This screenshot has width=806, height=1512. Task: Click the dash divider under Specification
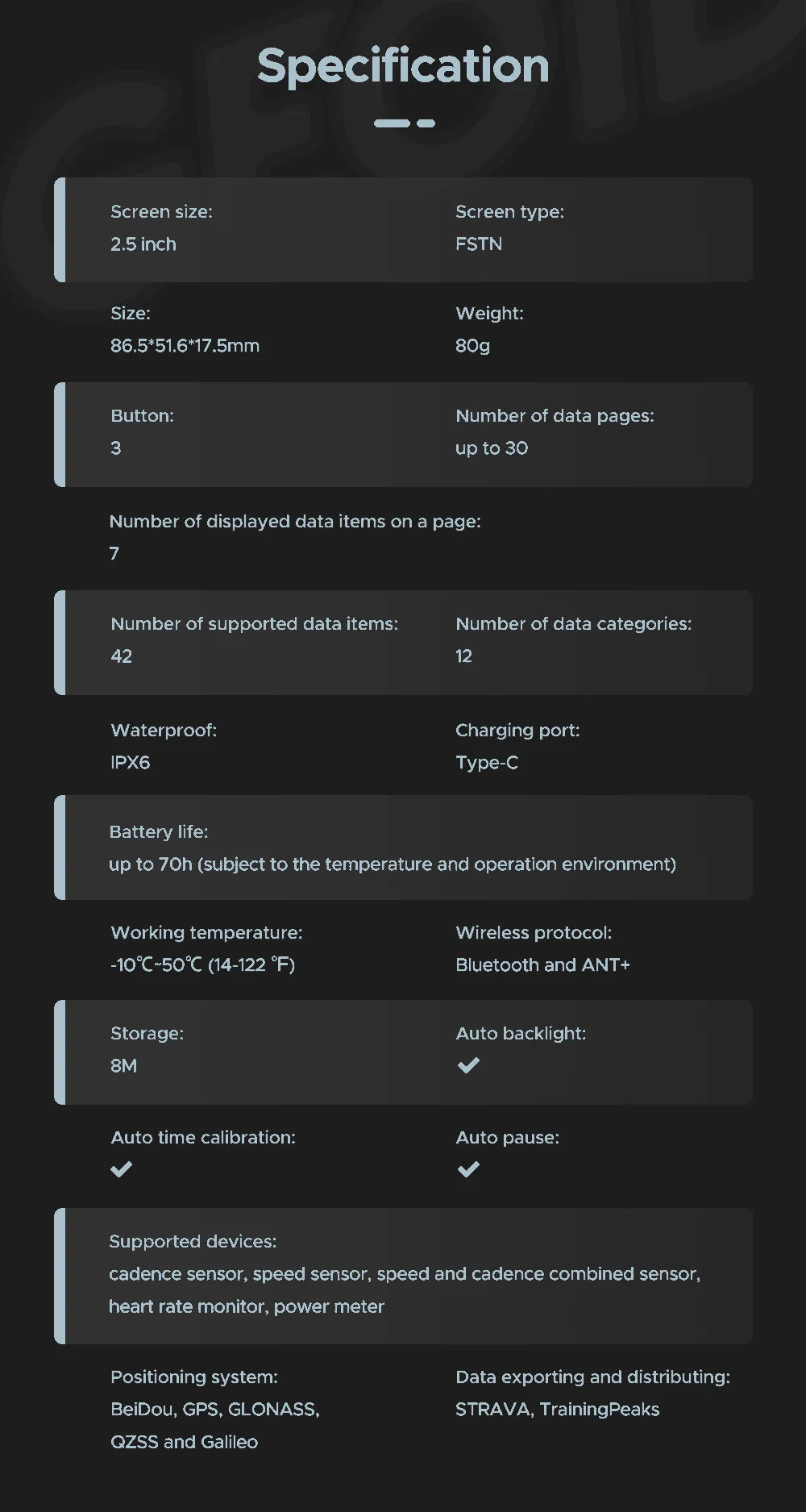(404, 123)
